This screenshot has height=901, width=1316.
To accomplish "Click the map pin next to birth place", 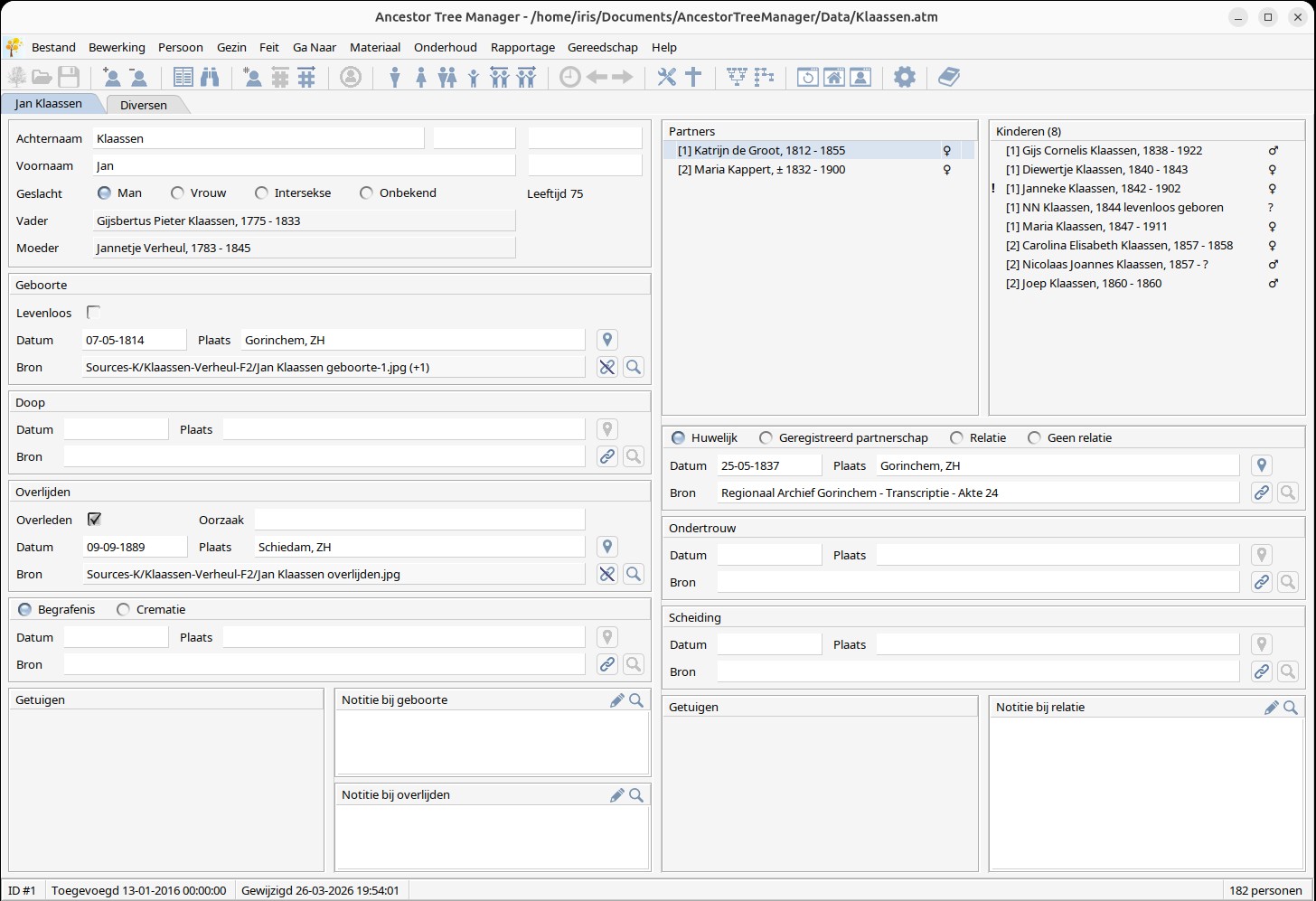I will pyautogui.click(x=607, y=340).
